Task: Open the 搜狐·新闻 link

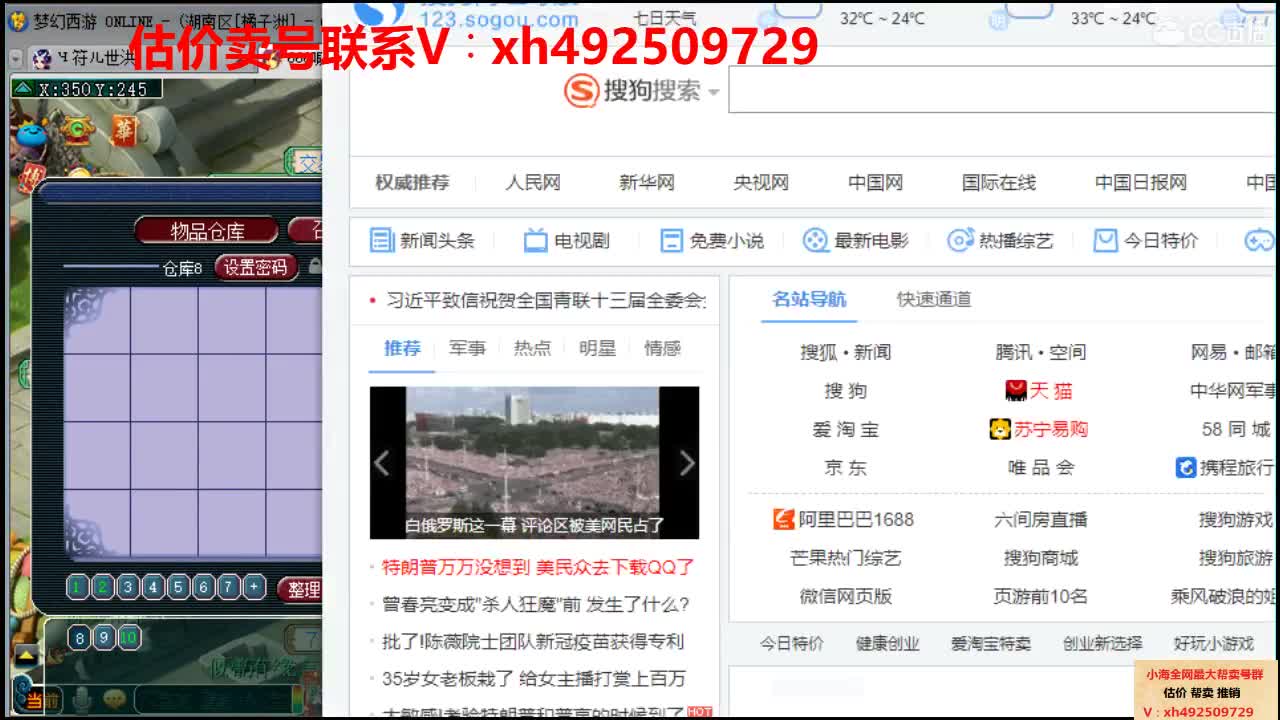Action: coord(845,352)
